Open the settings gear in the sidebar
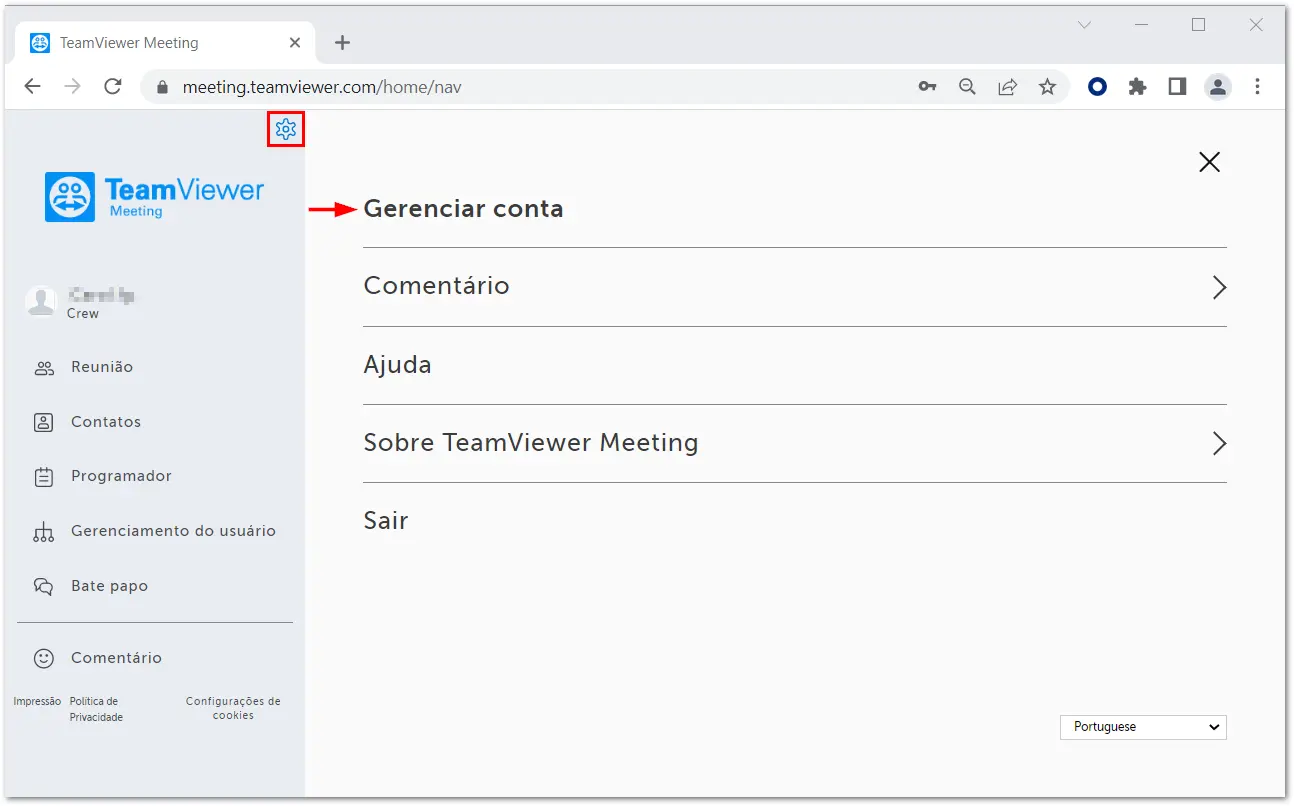Screen dimensions: 1294x806 coord(286,129)
